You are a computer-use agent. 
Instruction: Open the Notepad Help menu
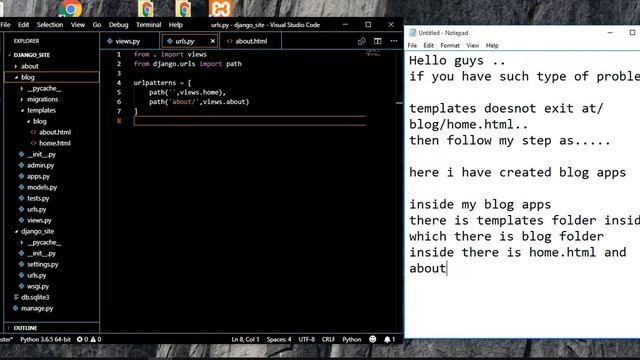tap(492, 45)
